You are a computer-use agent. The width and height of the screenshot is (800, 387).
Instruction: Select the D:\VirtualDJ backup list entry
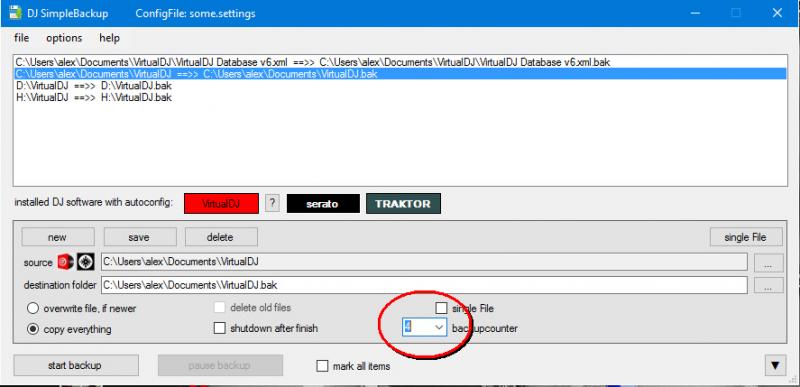pyautogui.click(x=93, y=86)
